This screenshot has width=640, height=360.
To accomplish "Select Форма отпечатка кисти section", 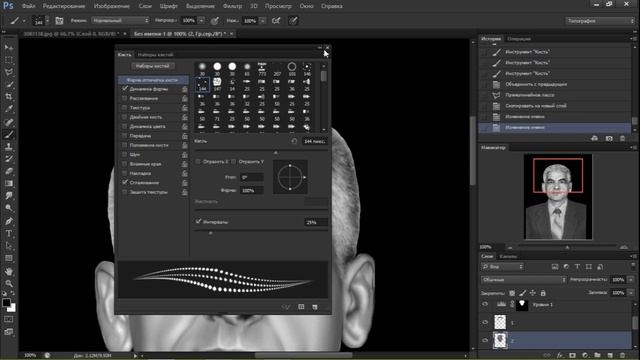I will point(153,80).
